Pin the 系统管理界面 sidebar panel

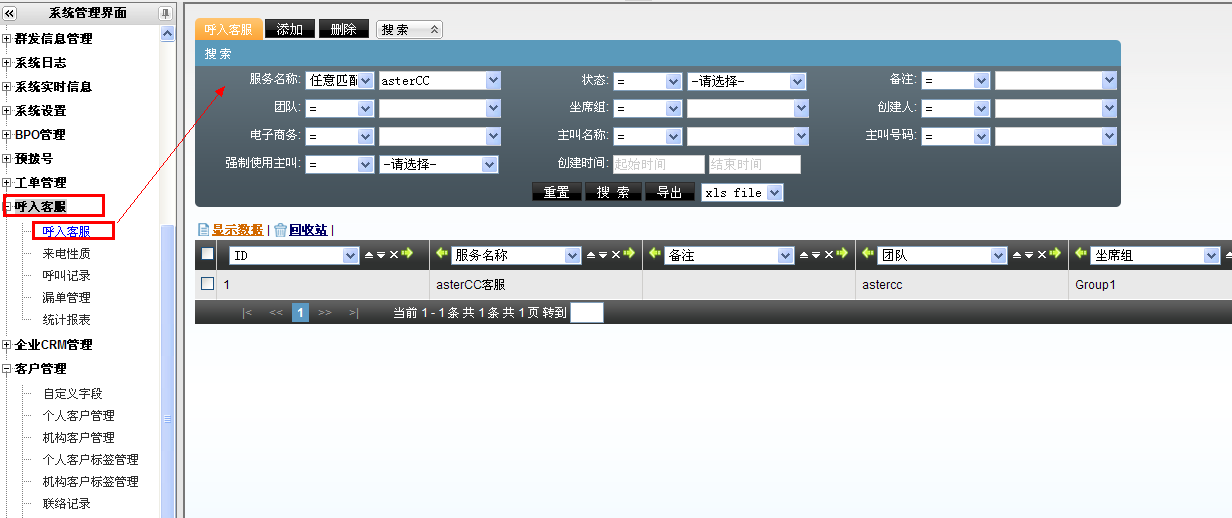[165, 12]
